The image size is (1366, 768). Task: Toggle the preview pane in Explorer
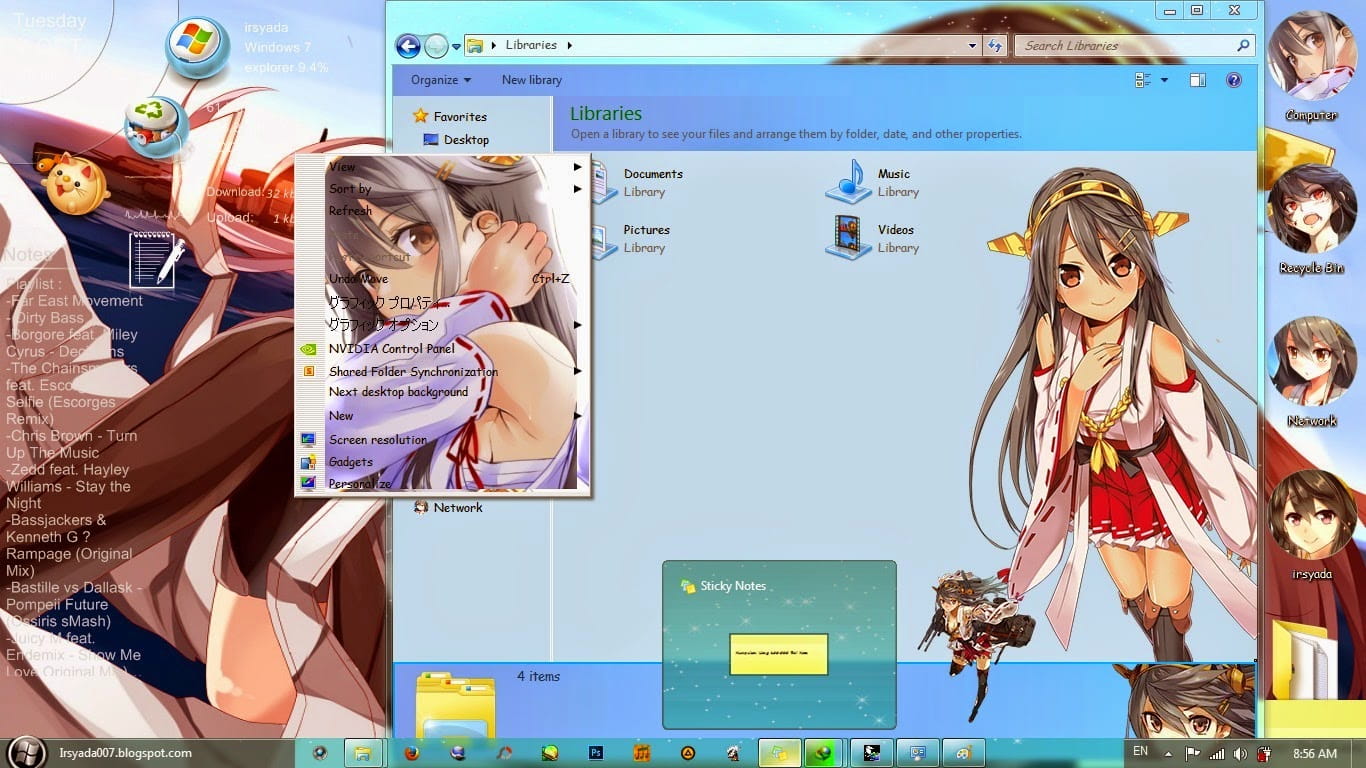coord(1197,79)
